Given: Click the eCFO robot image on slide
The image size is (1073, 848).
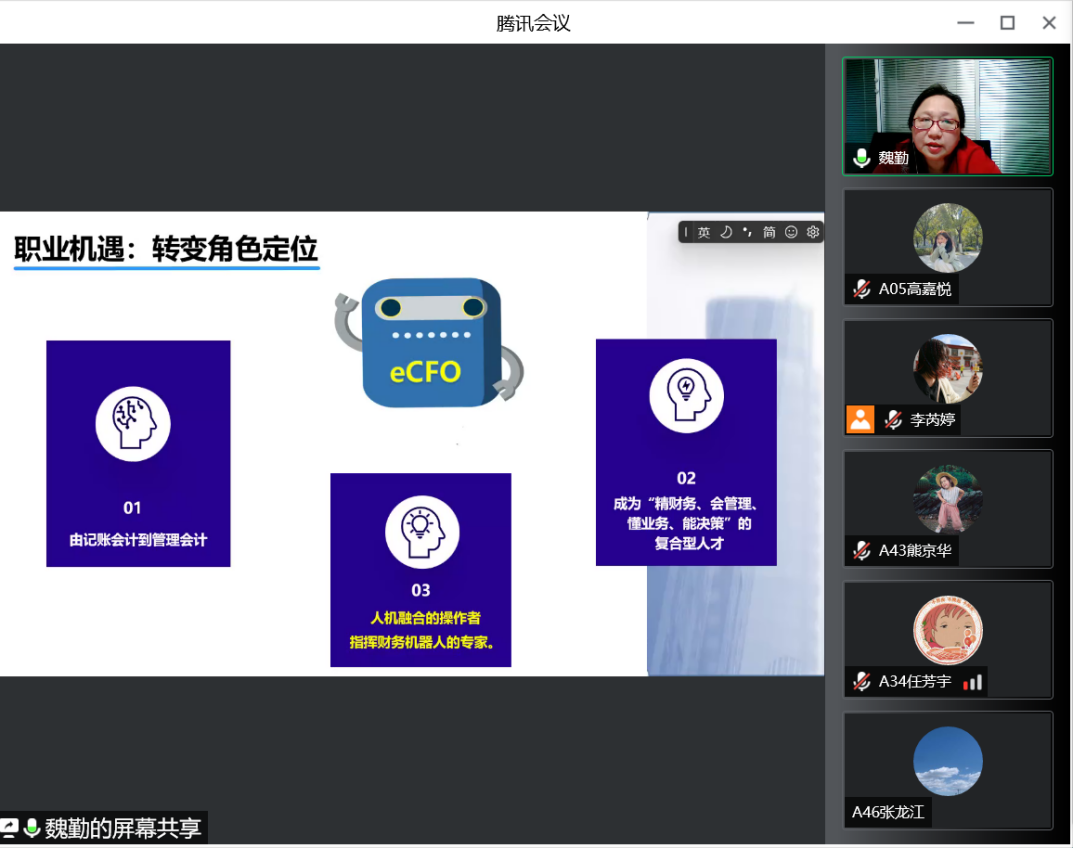Looking at the screenshot, I should point(428,344).
